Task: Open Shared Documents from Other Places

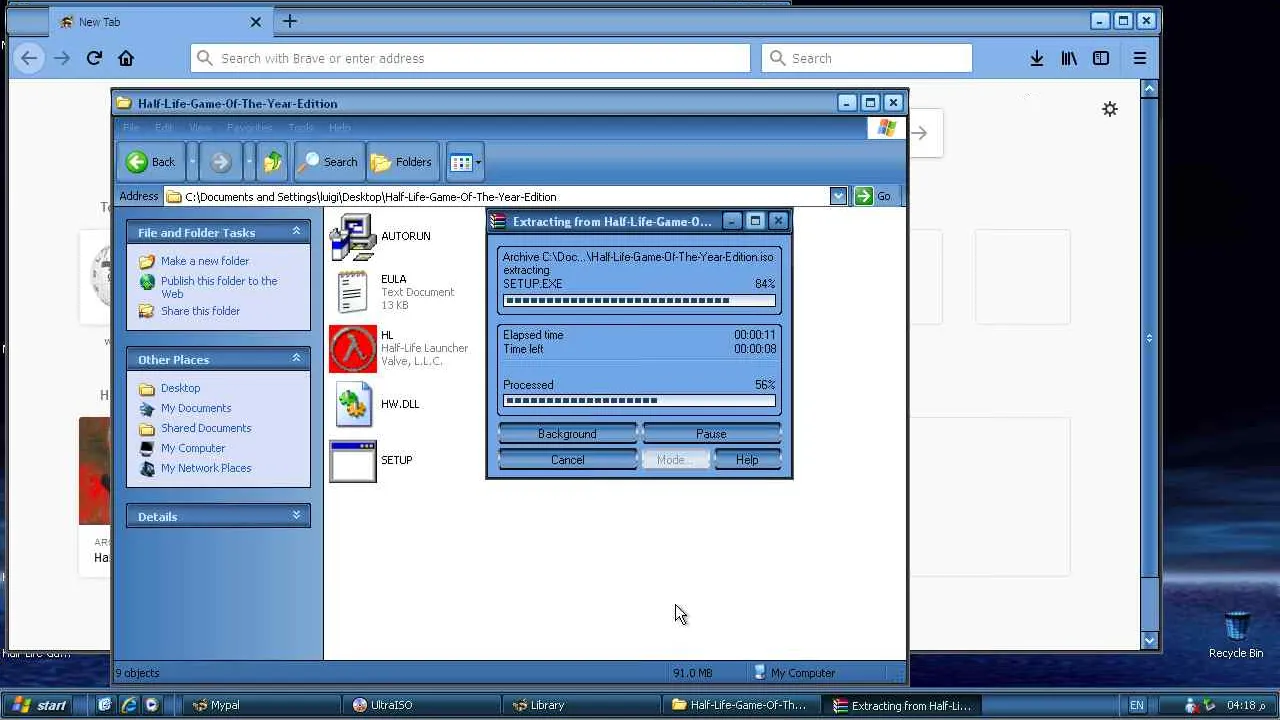Action: coord(206,428)
